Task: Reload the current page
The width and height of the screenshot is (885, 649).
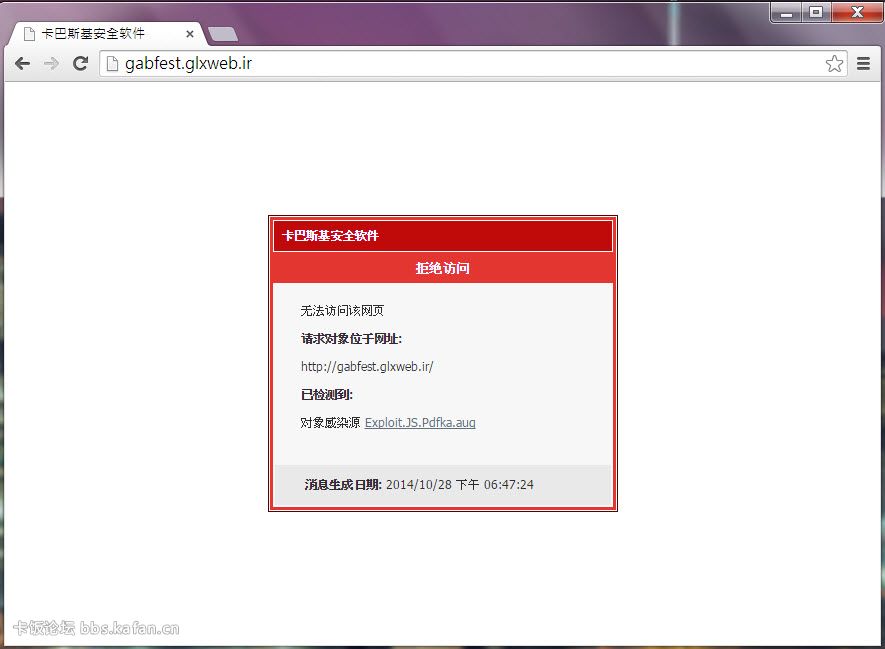Action: click(x=81, y=63)
